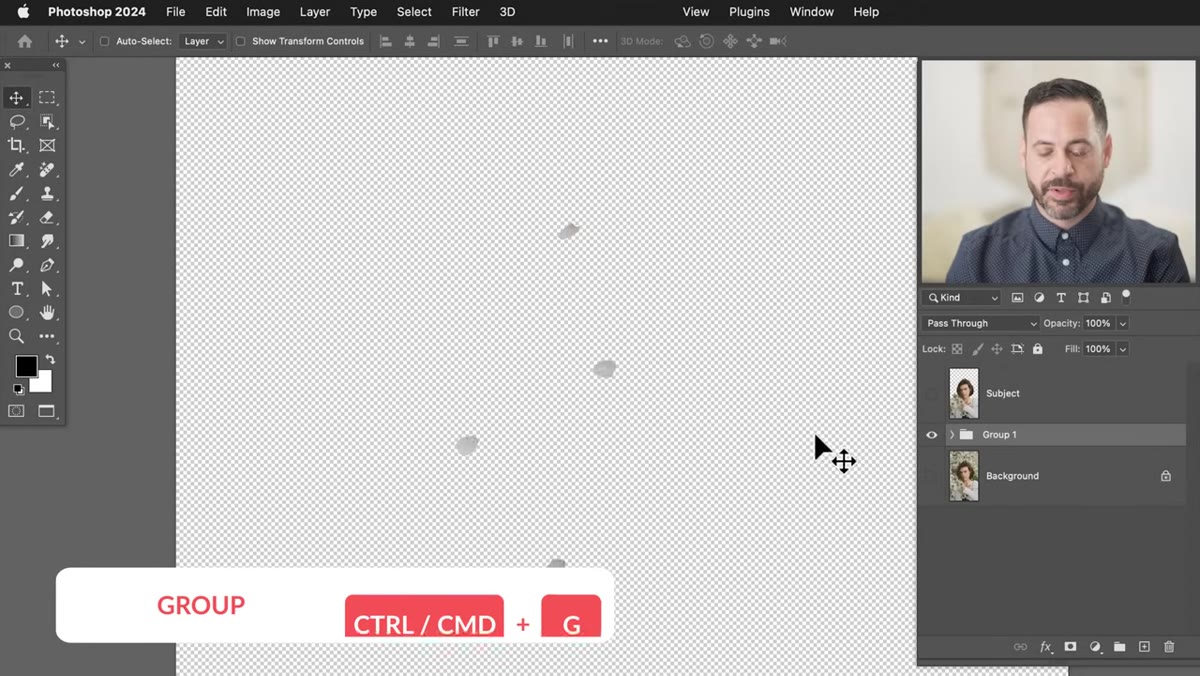The width and height of the screenshot is (1200, 676).
Task: Open the Opacity slider dropdown arrow
Action: pos(1123,323)
